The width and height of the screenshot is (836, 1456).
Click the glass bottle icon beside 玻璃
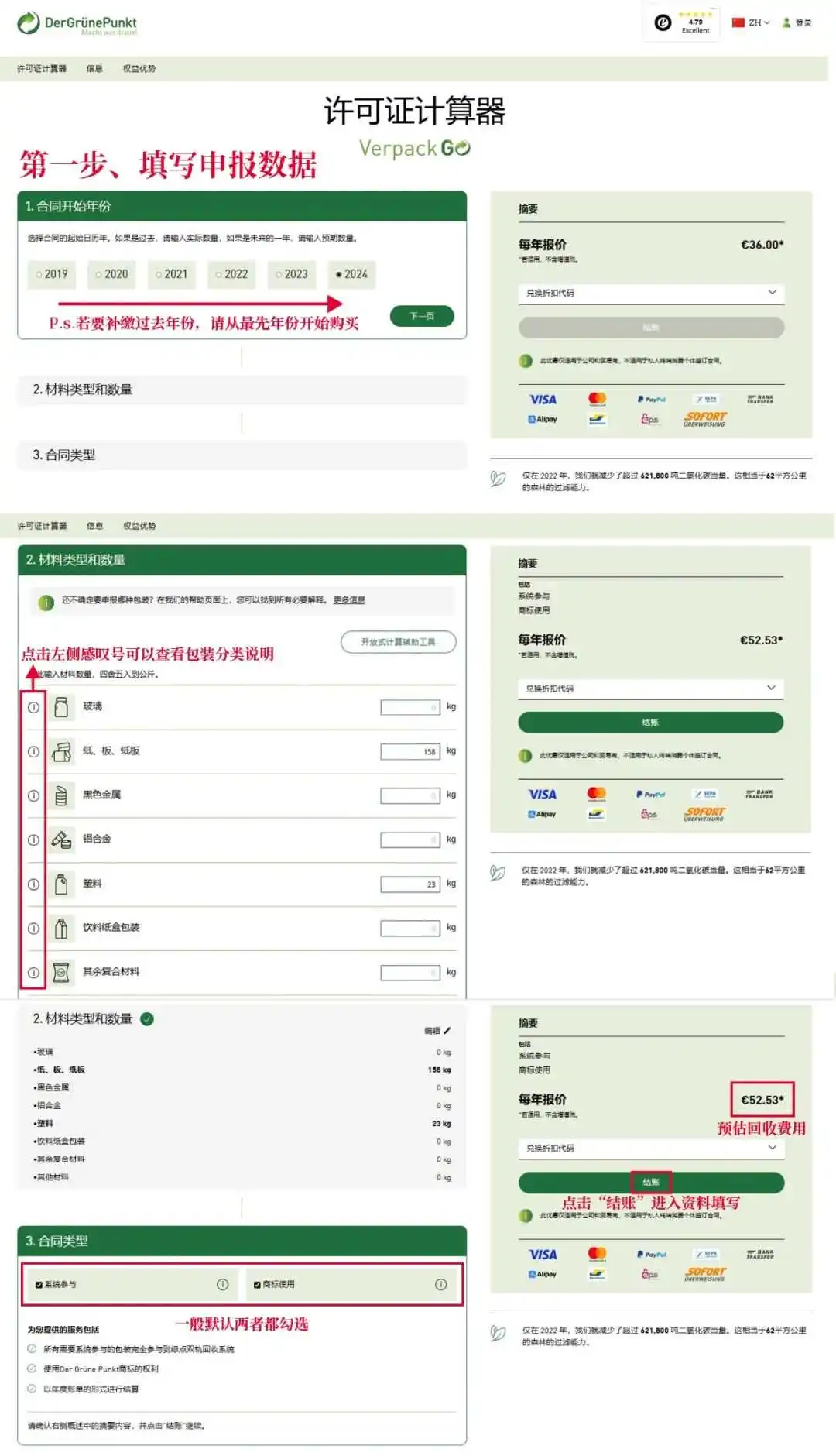61,706
